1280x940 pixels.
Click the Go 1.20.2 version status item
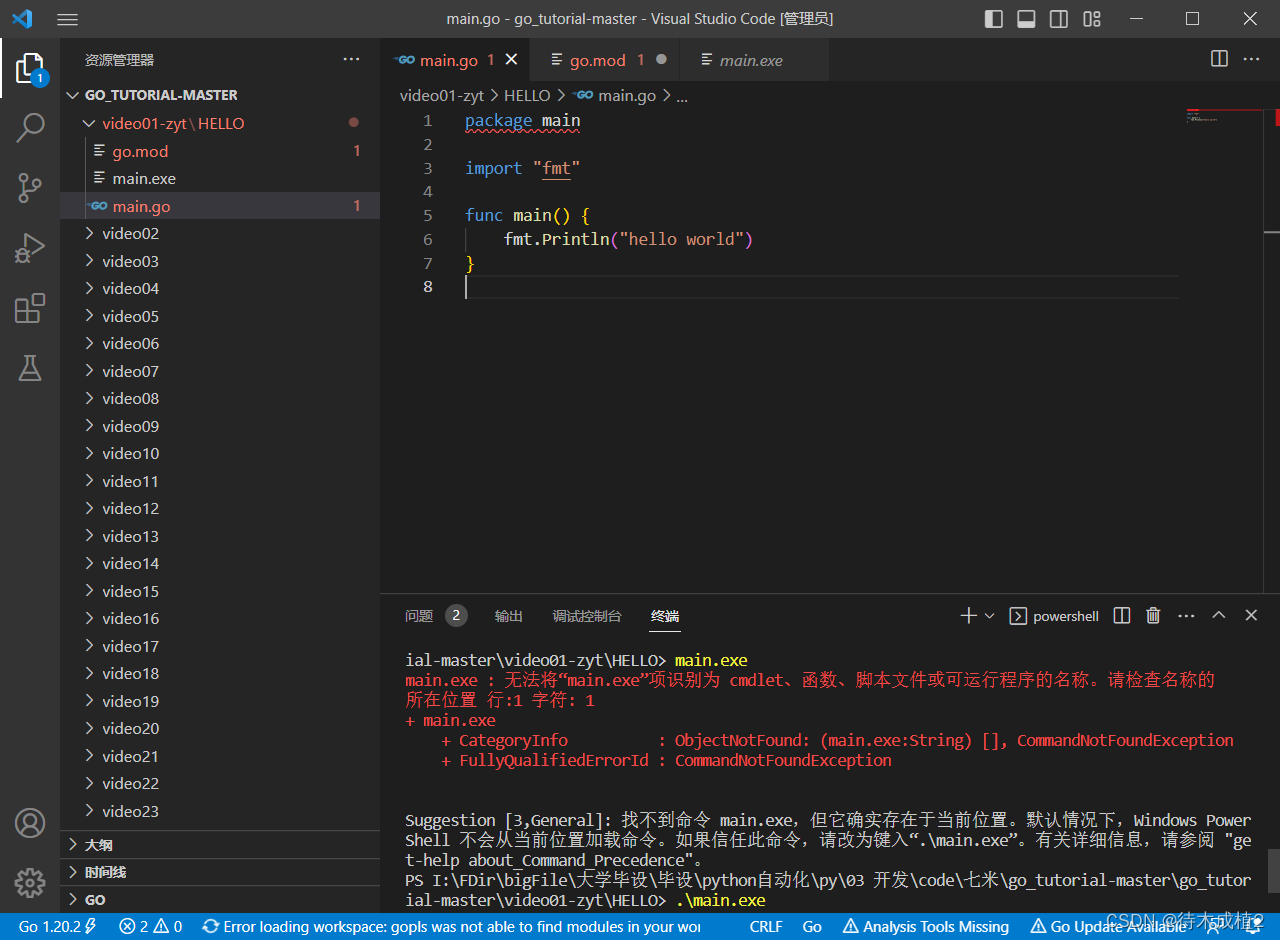(57, 927)
